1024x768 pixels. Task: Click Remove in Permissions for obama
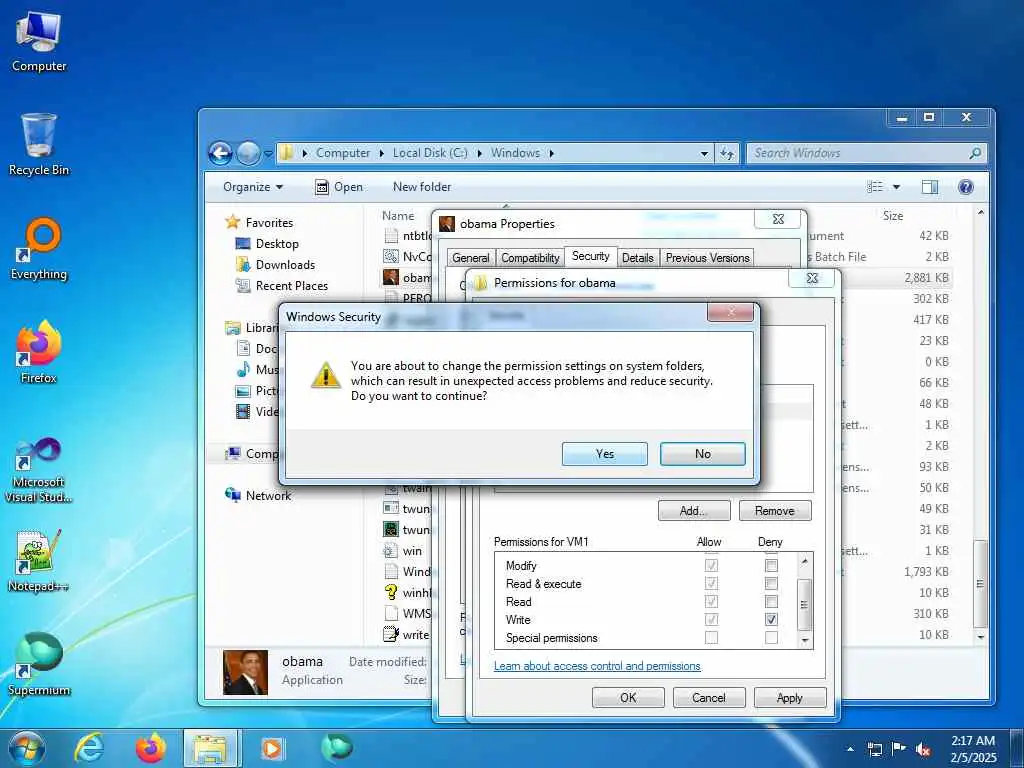point(775,511)
